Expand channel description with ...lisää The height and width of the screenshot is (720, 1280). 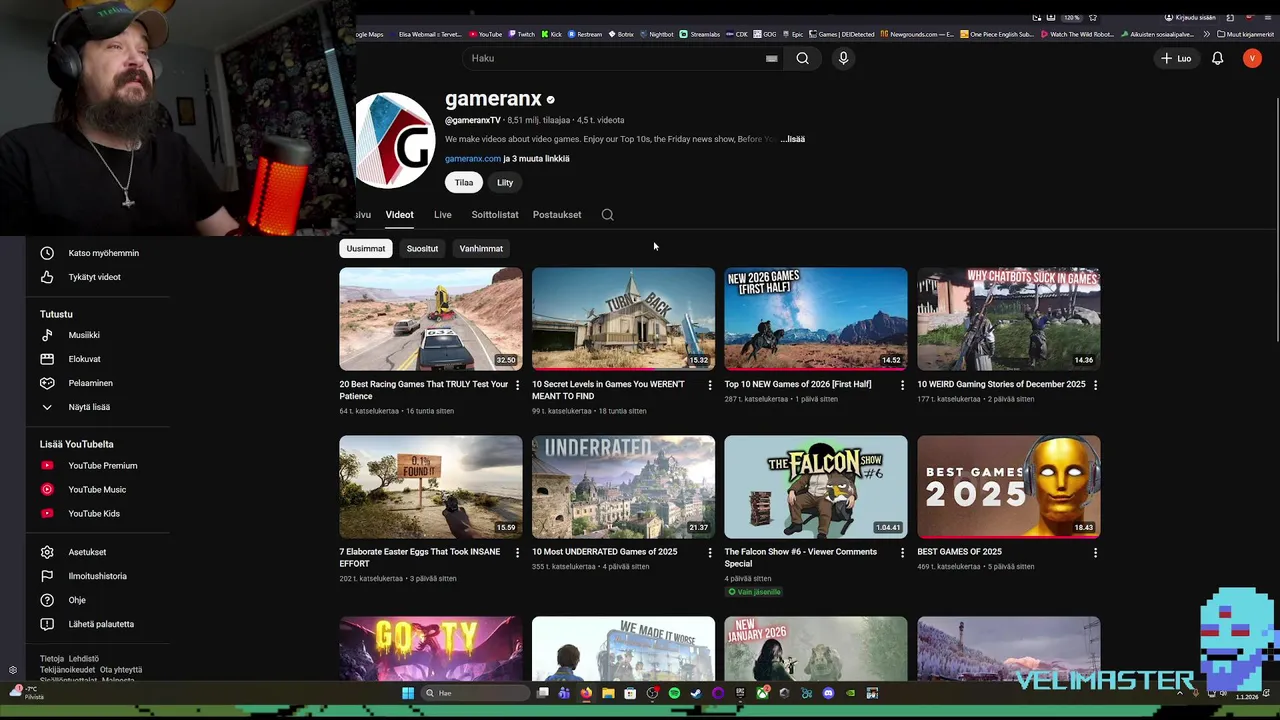pos(793,139)
